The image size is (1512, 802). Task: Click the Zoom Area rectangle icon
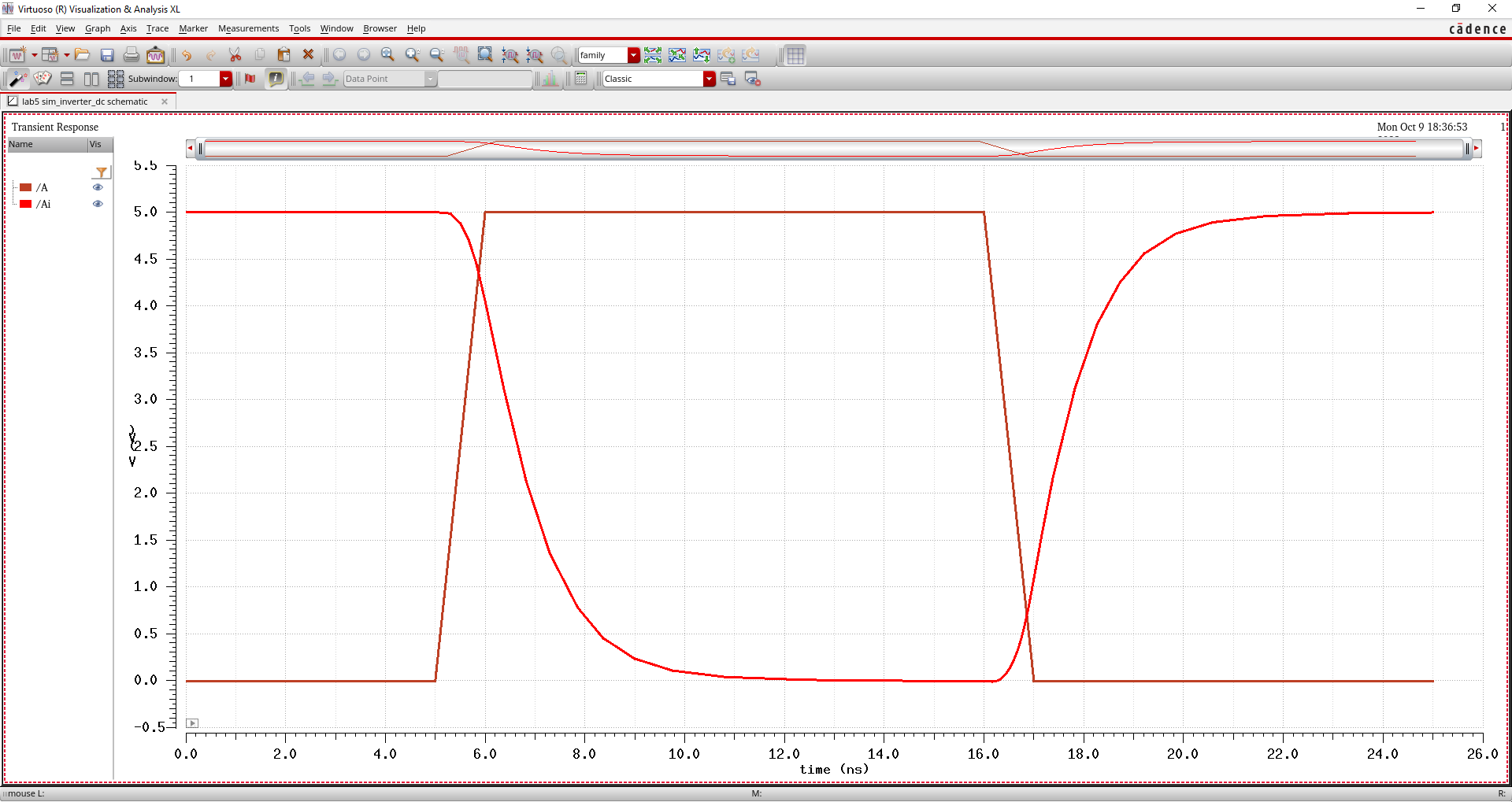(486, 55)
